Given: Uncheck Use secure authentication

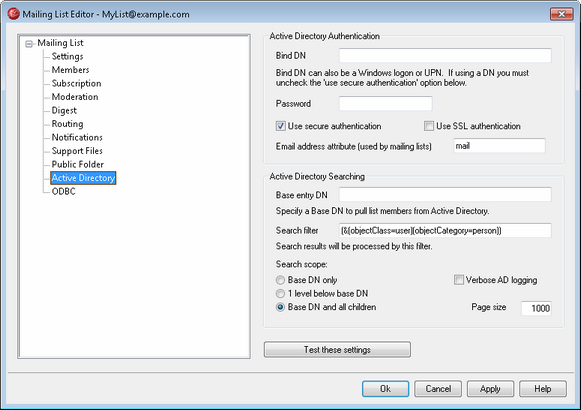Looking at the screenshot, I should coord(280,126).
